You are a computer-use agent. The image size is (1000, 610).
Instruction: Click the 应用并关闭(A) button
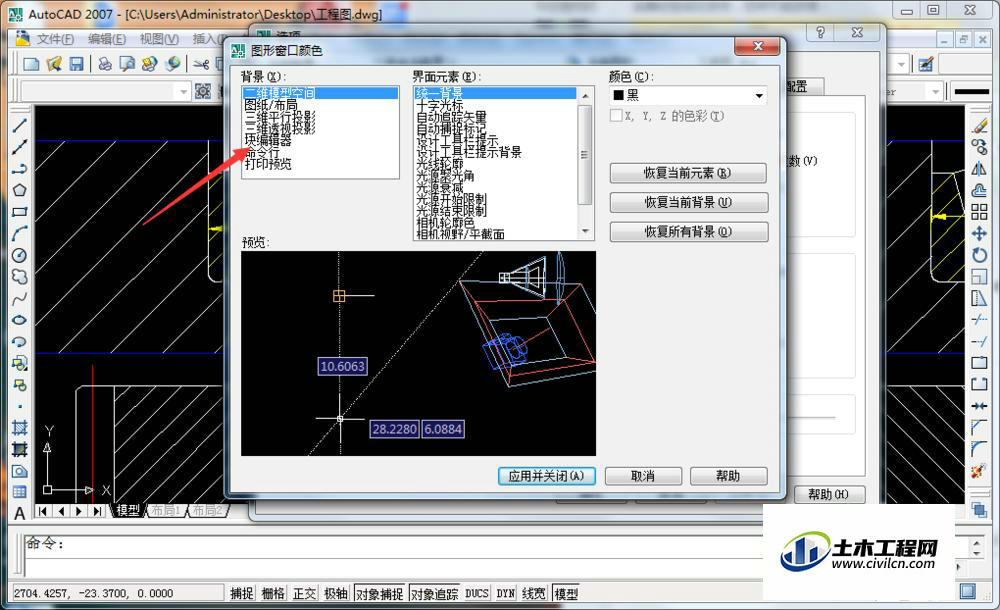pos(546,476)
